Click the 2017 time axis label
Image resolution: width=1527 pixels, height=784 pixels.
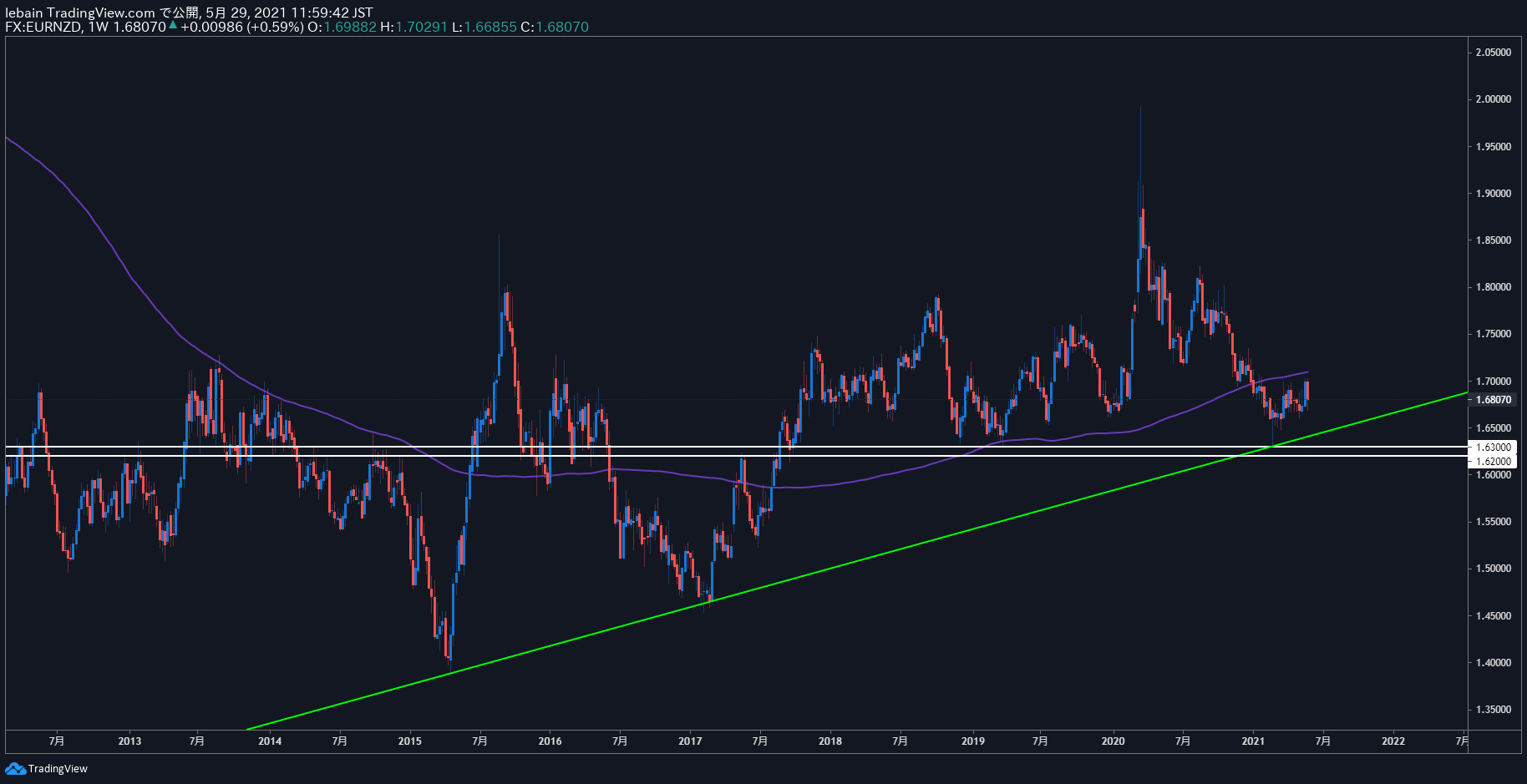click(690, 741)
